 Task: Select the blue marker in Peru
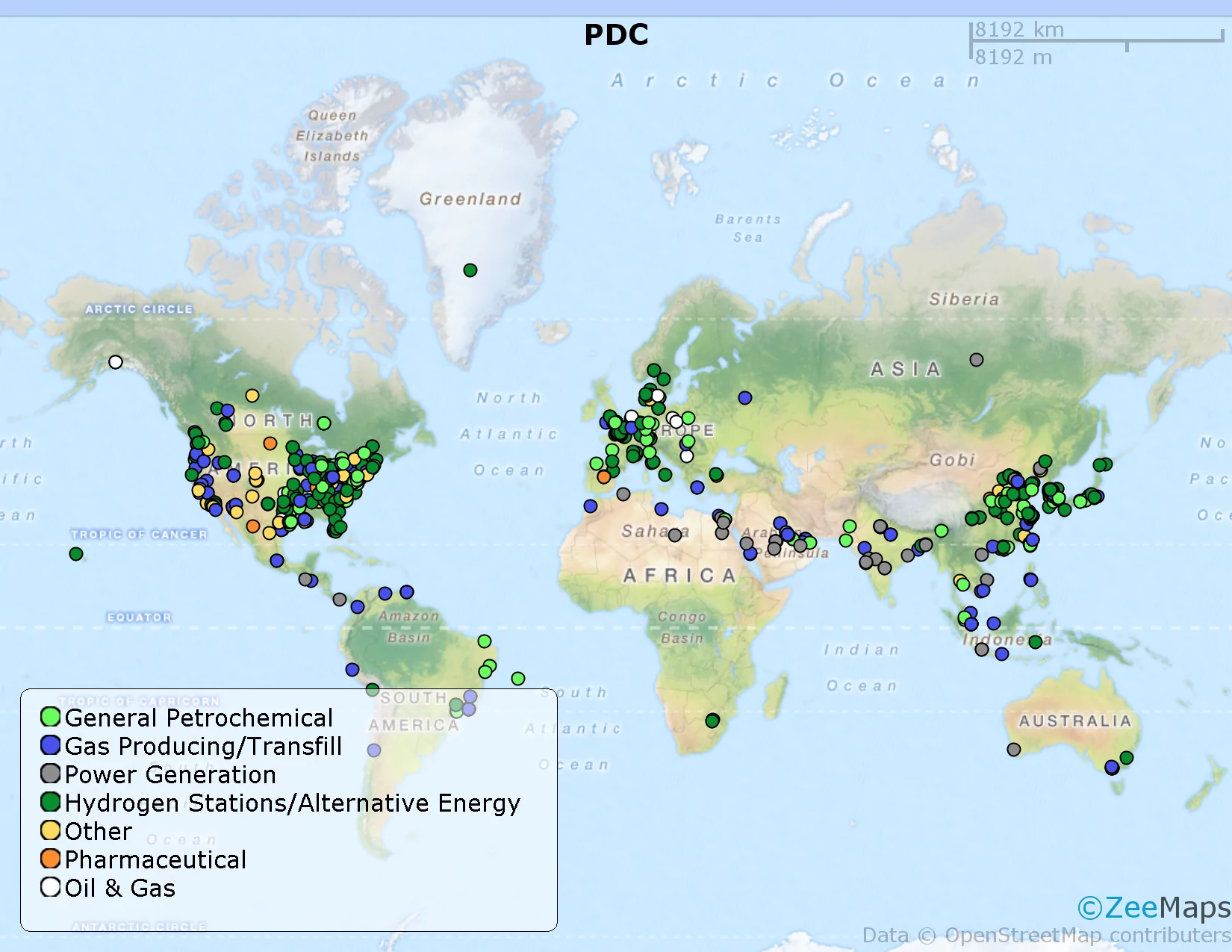[x=352, y=670]
